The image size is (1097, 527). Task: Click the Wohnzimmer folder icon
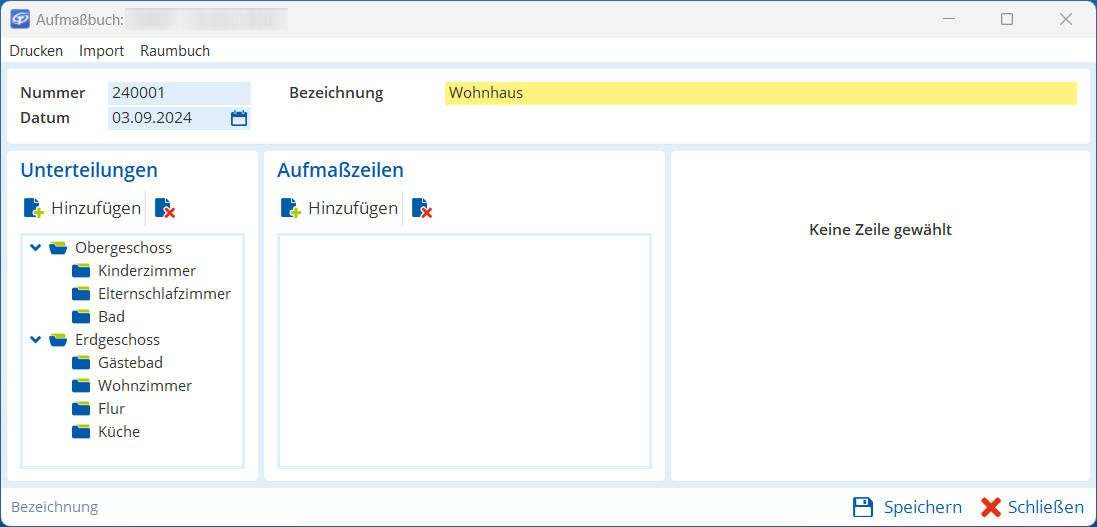click(x=81, y=386)
